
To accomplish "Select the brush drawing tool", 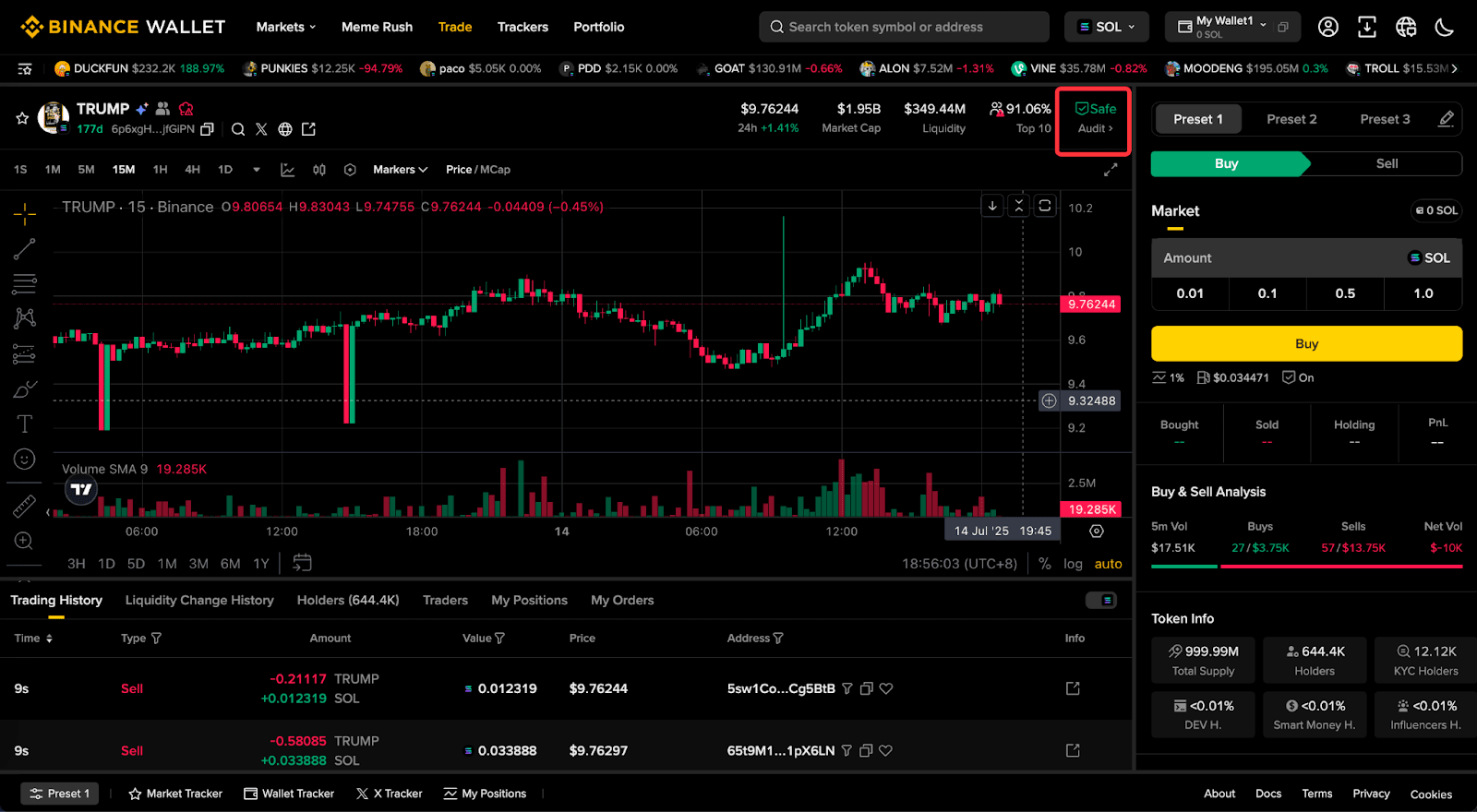I will tap(25, 388).
